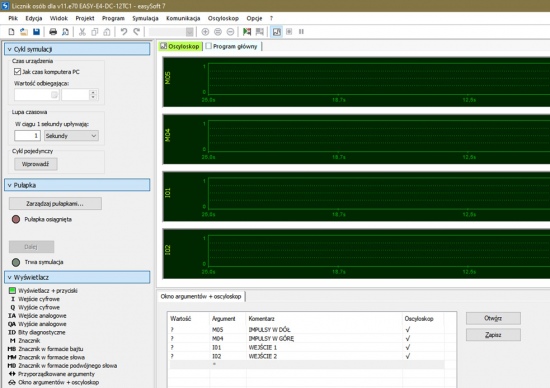Click the Print toolbar icon
Screen dimensions: 550x388
coord(53,32)
